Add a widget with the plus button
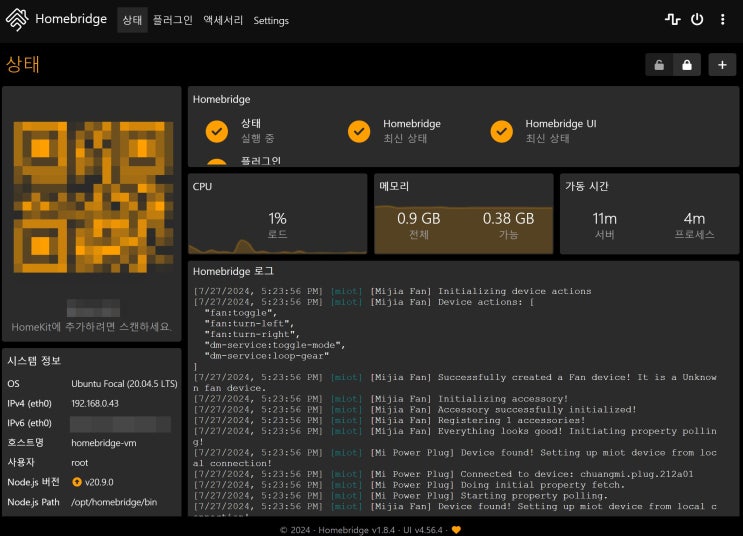The height and width of the screenshot is (536, 743). (x=722, y=65)
